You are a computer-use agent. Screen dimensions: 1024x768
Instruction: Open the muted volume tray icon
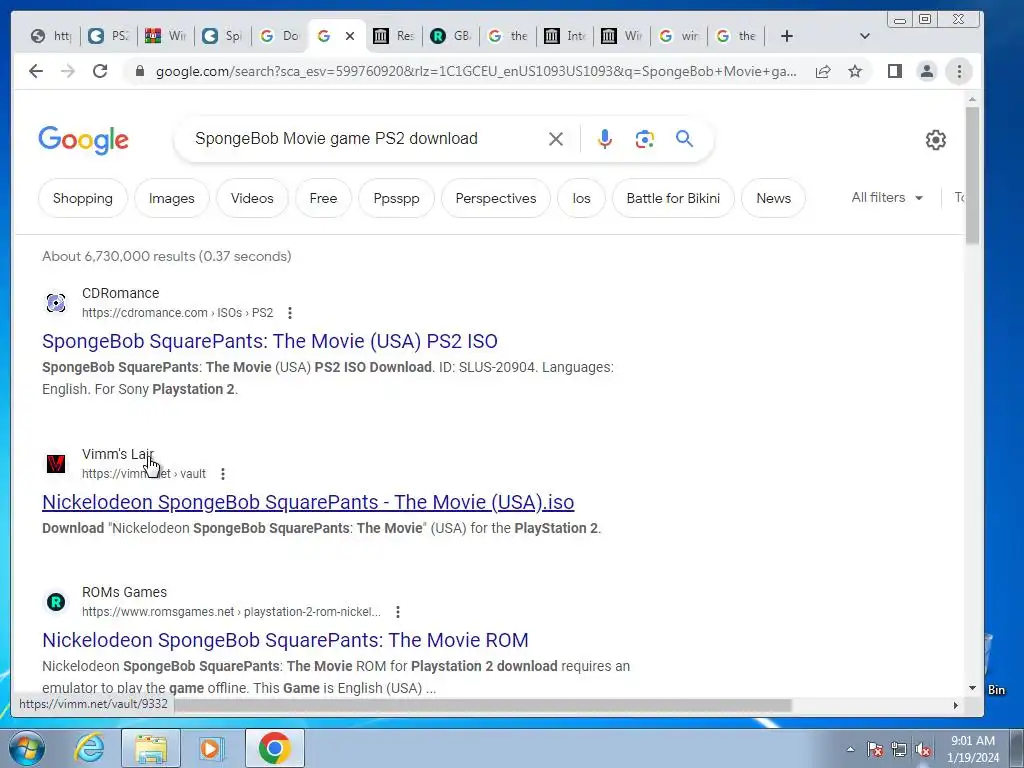(x=923, y=750)
